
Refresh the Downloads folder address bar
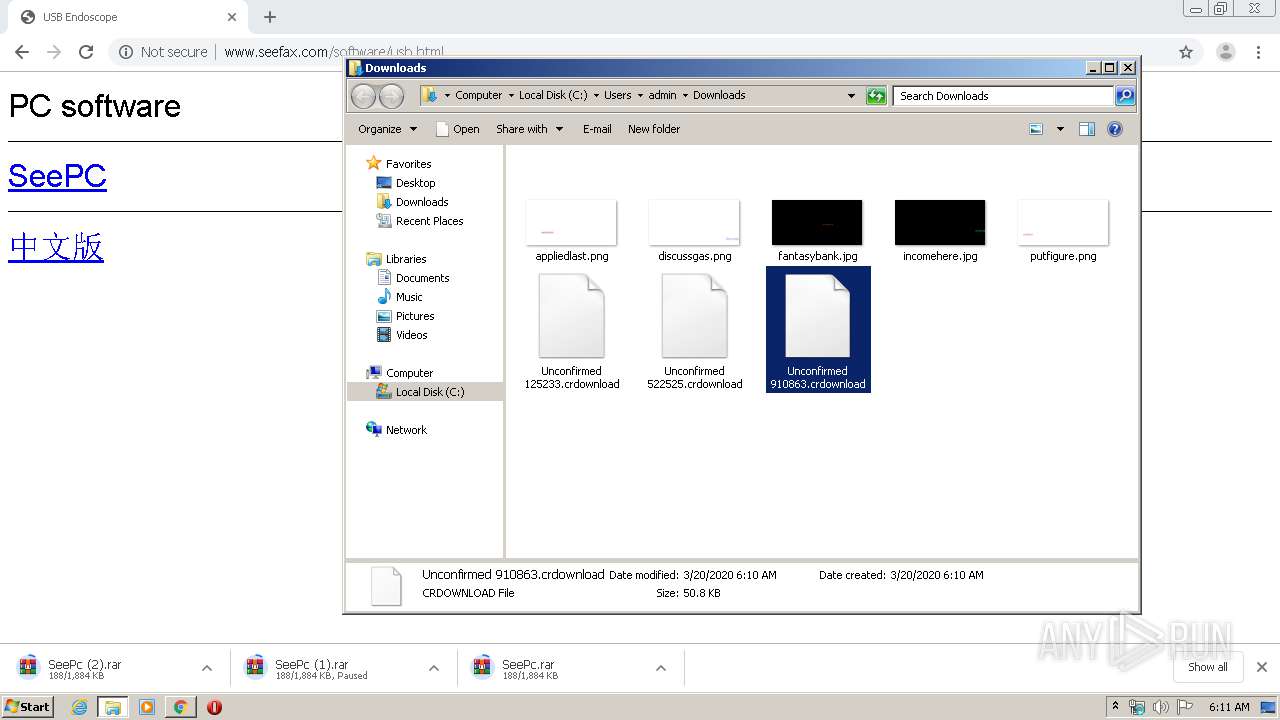coord(876,96)
